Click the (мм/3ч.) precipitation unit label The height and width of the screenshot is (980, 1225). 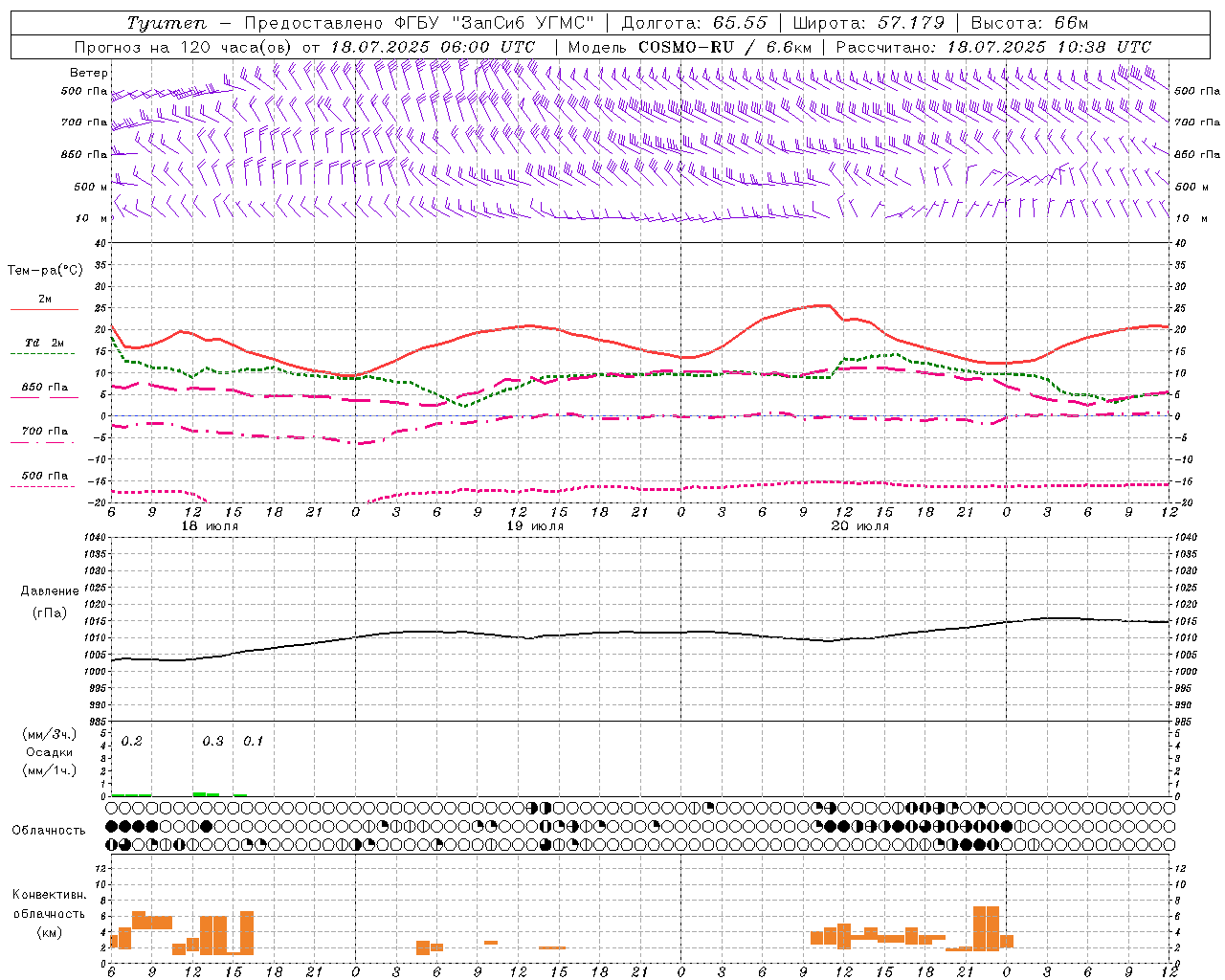(x=50, y=734)
